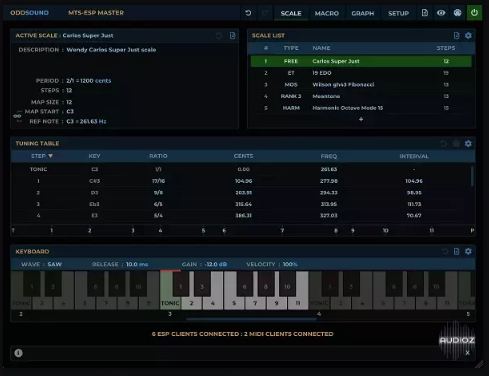Click the Scale List file icon
The width and height of the screenshot is (489, 376).
456,35
